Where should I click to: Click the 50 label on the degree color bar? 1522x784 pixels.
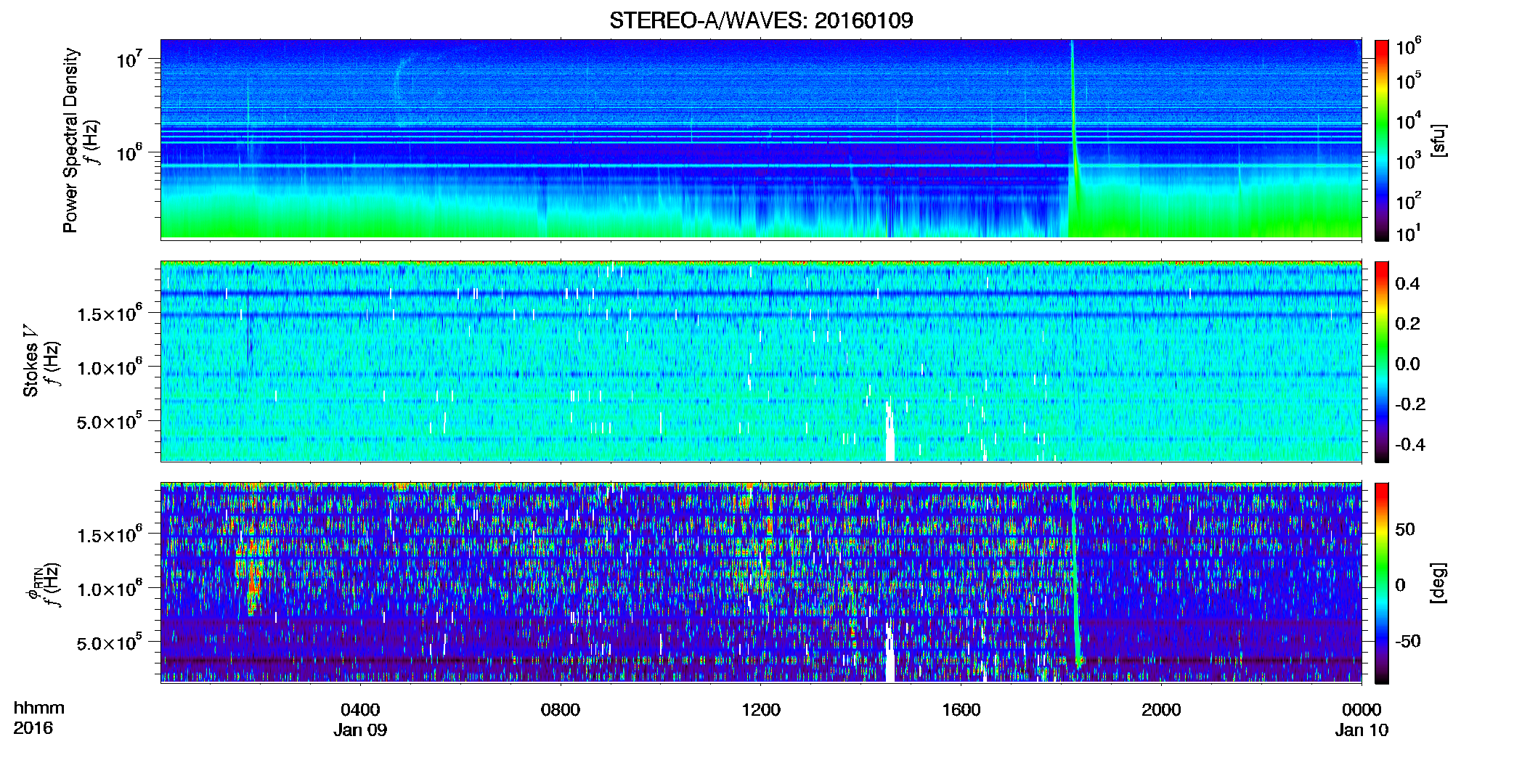click(1405, 529)
